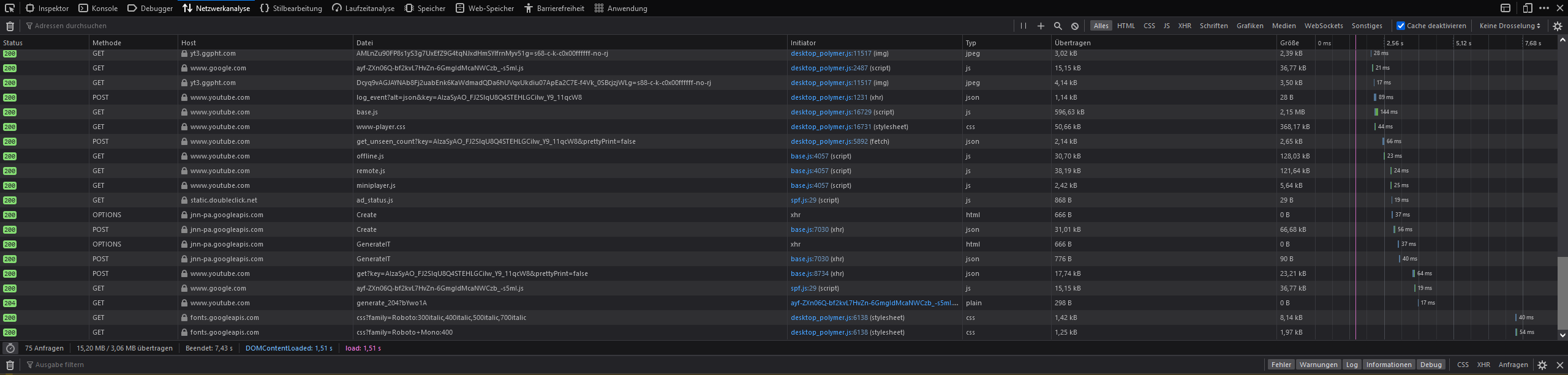Open the Debugger tab
1568x375 pixels.
point(150,9)
